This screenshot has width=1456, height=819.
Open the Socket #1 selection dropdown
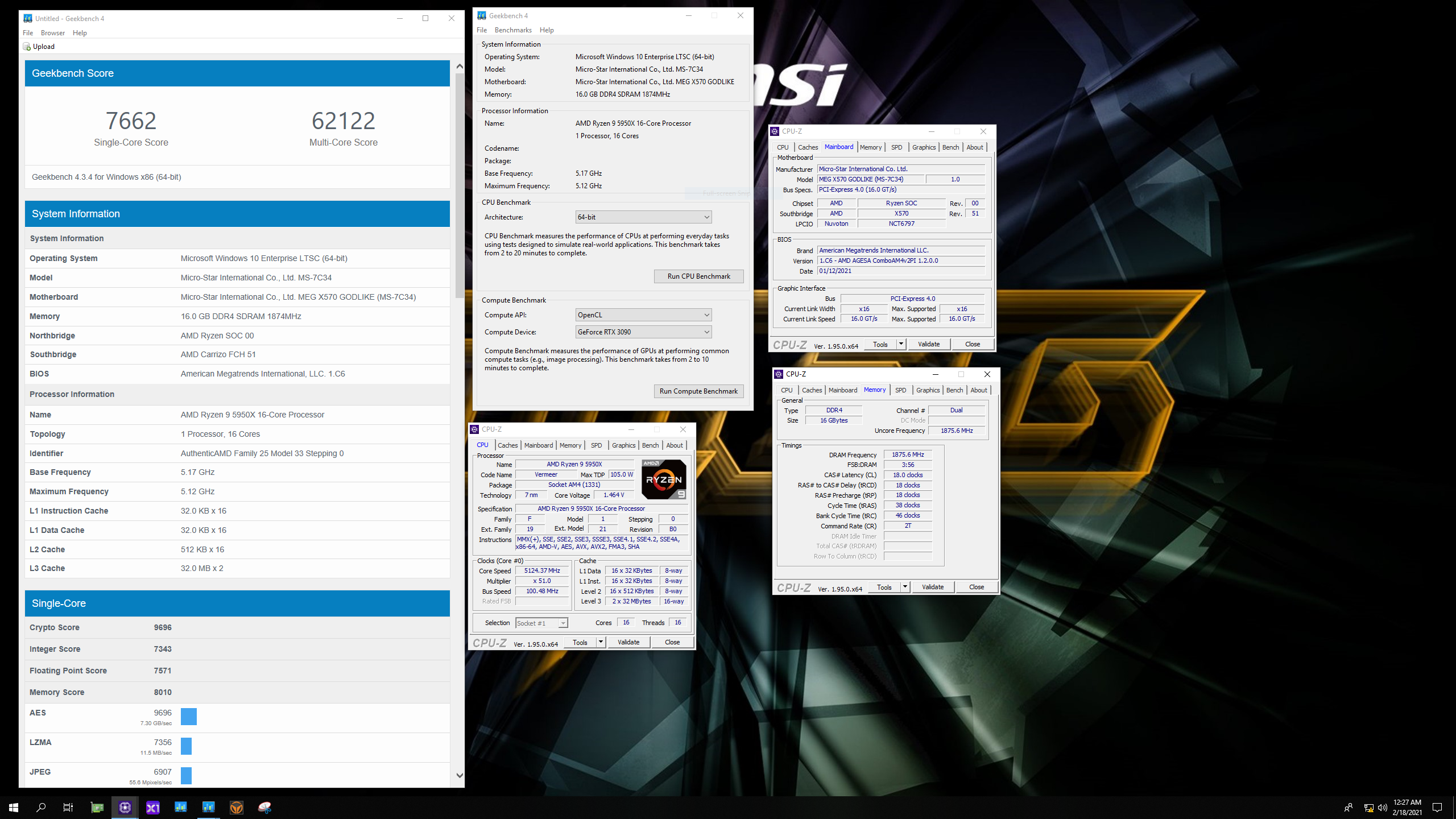pyautogui.click(x=541, y=623)
